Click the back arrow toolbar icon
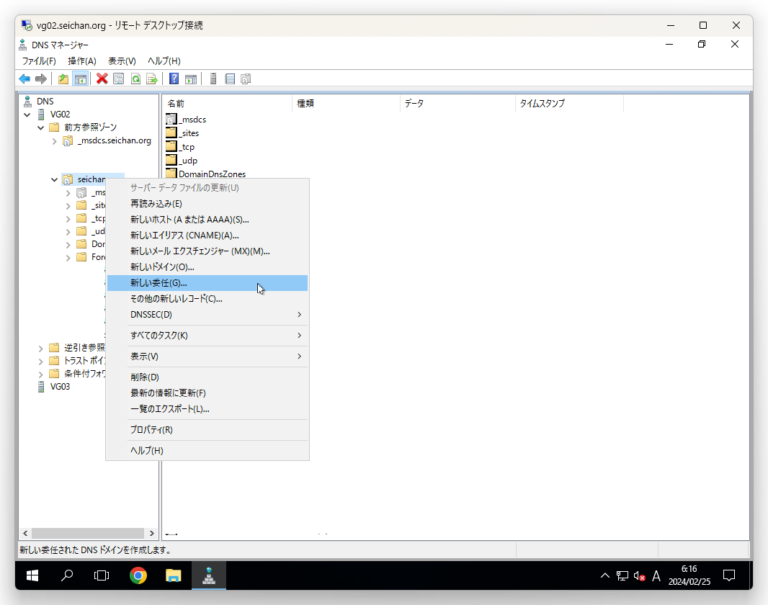The height and width of the screenshot is (605, 768). 24,79
